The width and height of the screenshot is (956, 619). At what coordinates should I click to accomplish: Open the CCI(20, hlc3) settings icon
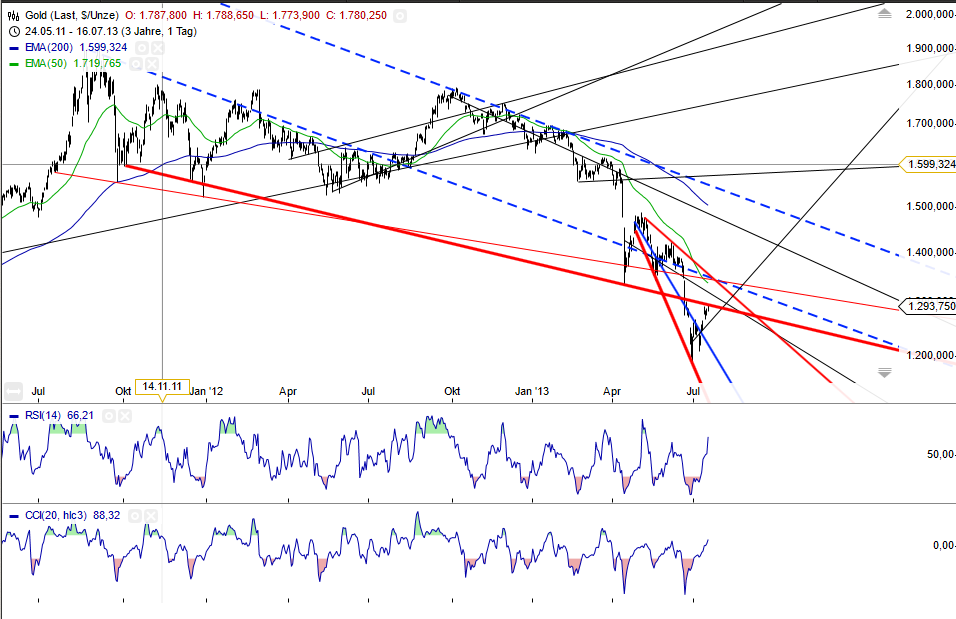tap(135, 515)
